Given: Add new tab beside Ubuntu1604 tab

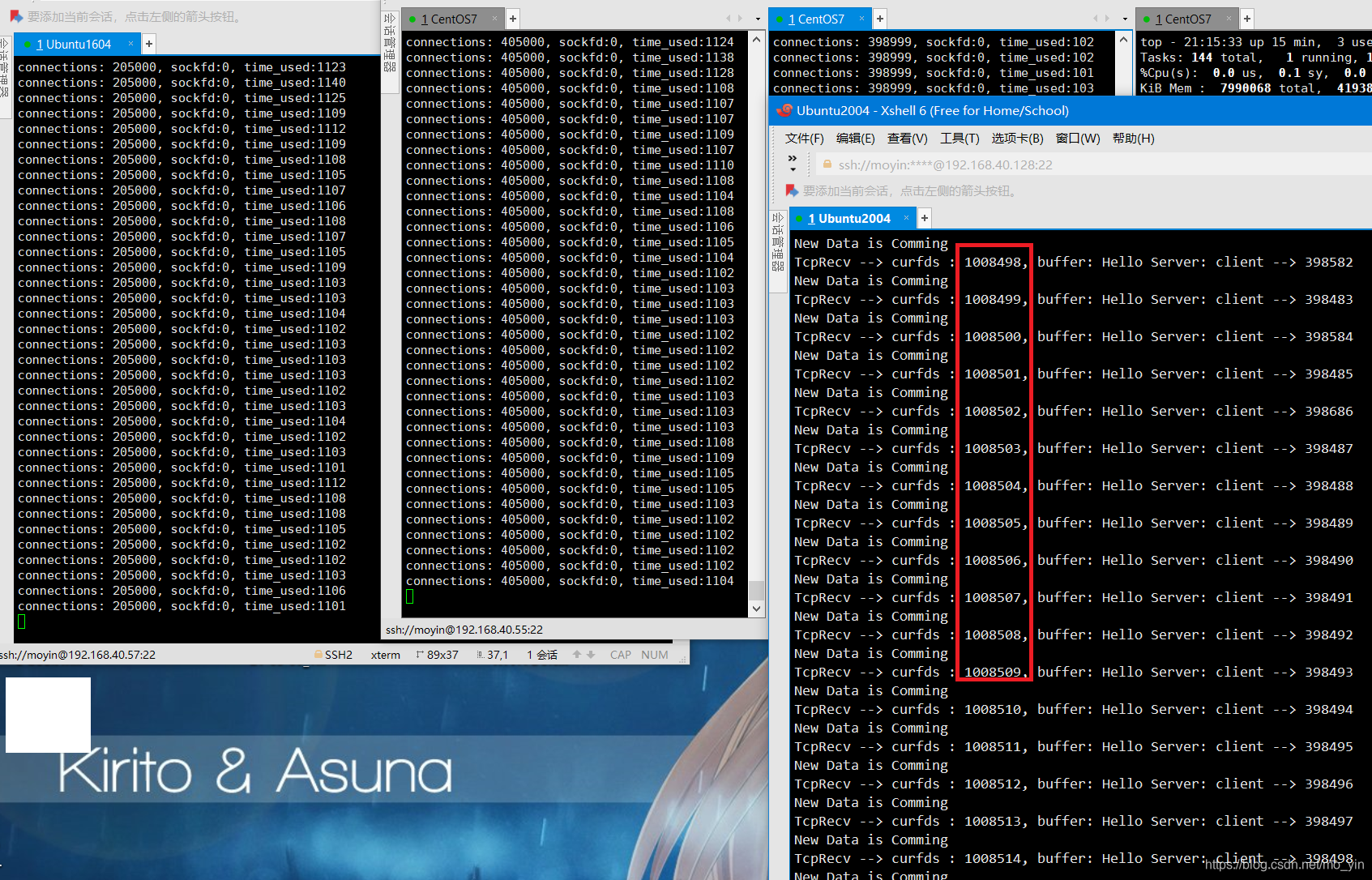Looking at the screenshot, I should 149,44.
